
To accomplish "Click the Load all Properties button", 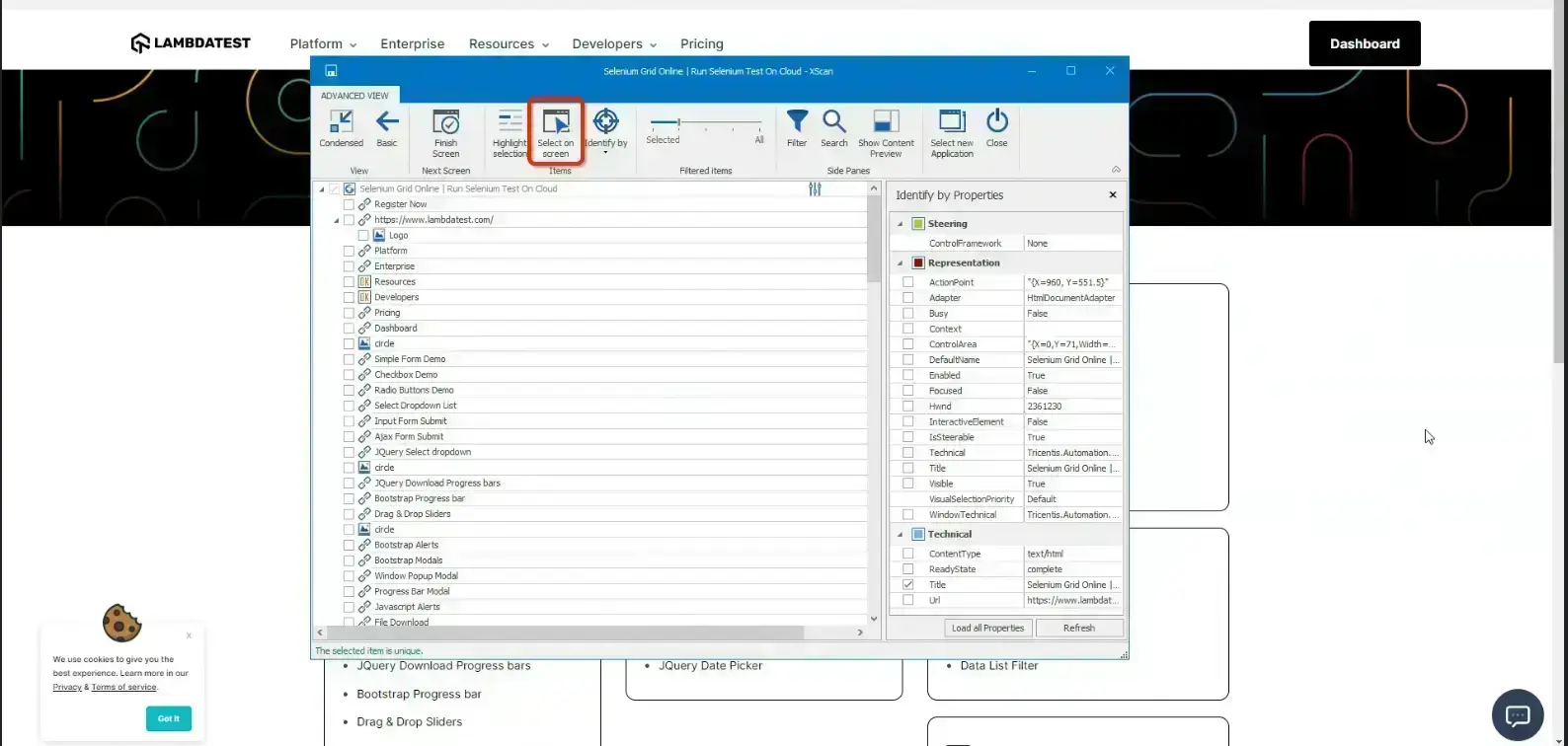I will click(x=987, y=628).
